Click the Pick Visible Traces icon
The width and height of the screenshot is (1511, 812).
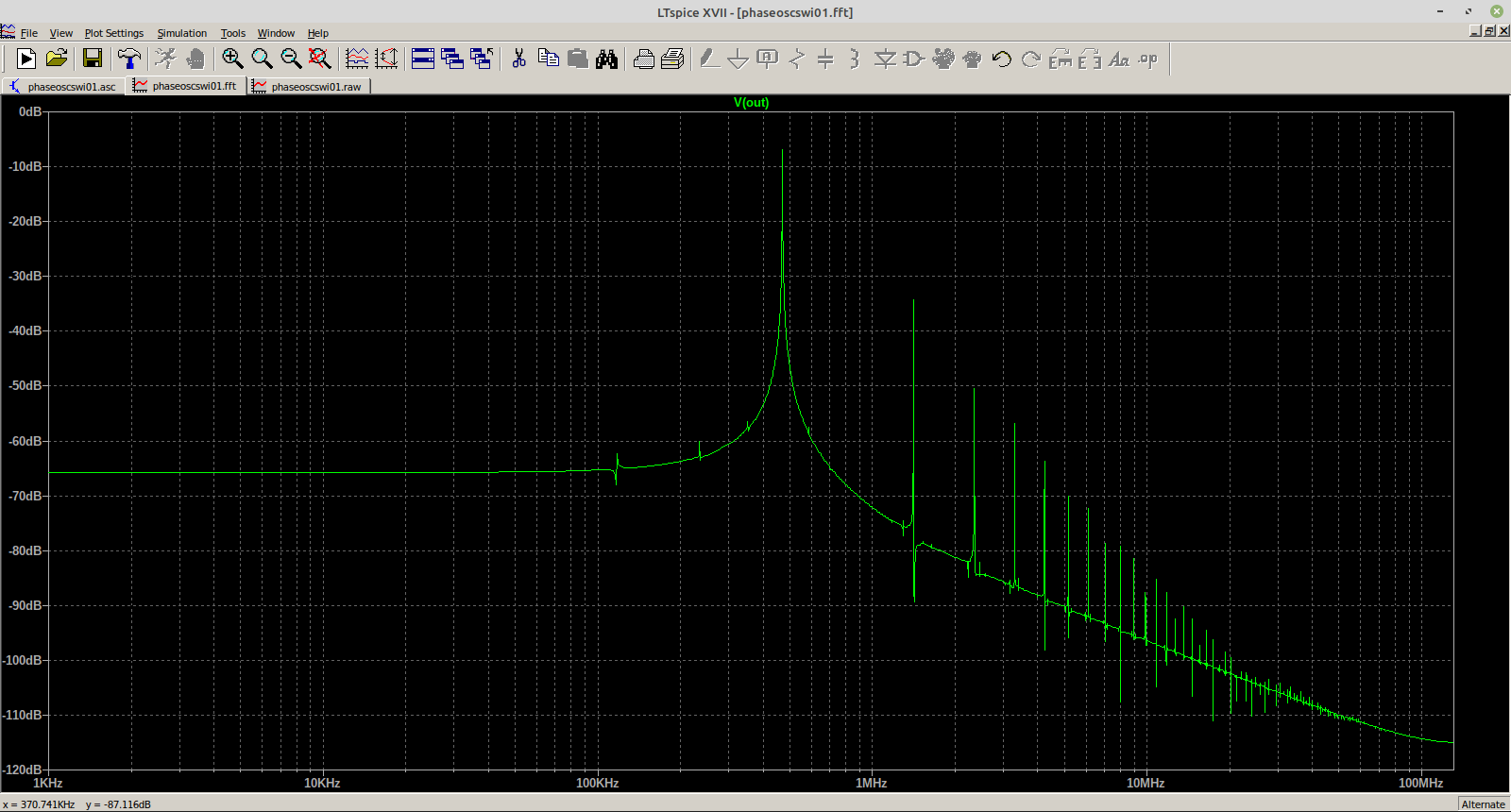tap(357, 59)
